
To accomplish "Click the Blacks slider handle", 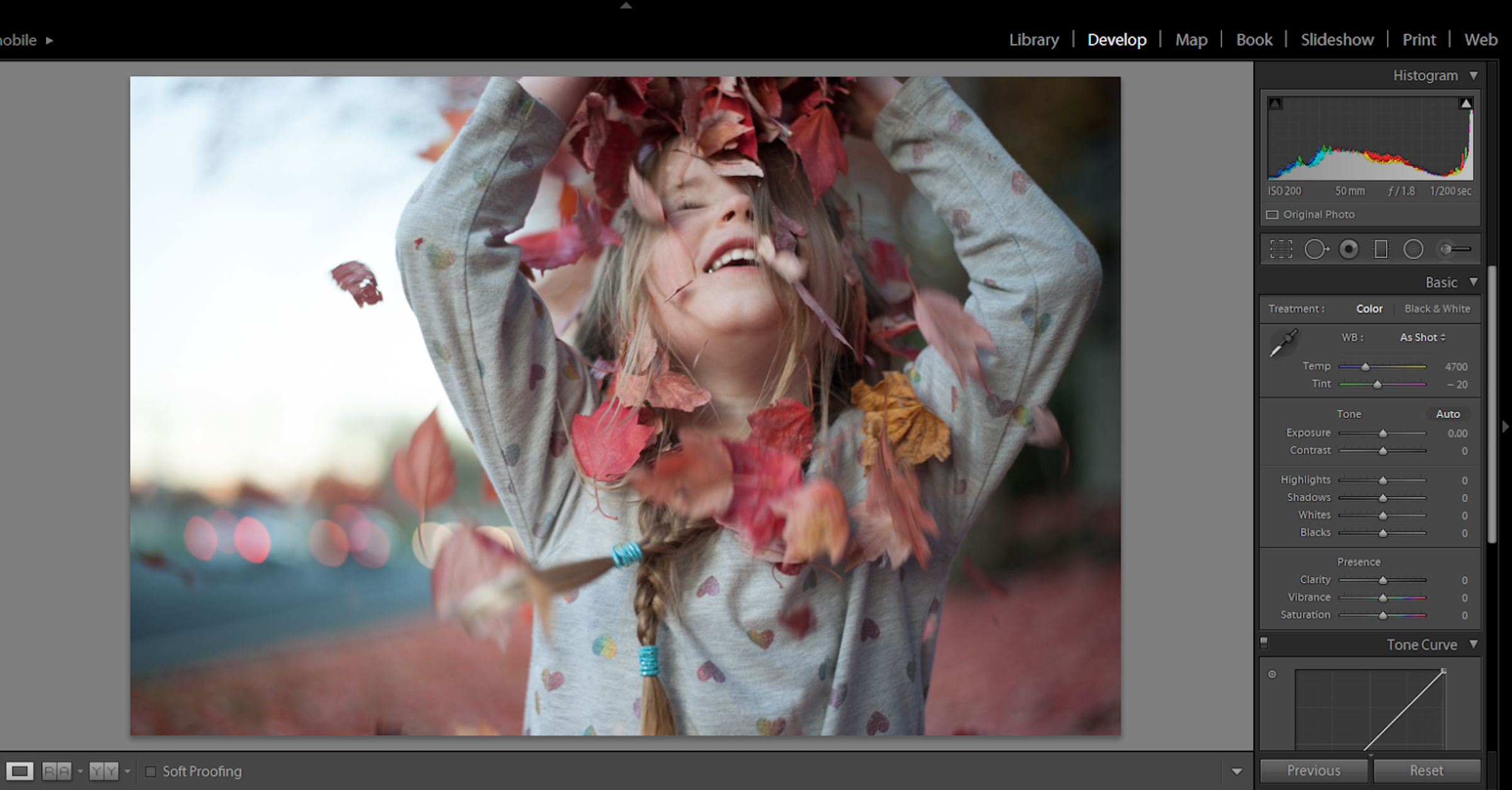I will coord(1383,534).
